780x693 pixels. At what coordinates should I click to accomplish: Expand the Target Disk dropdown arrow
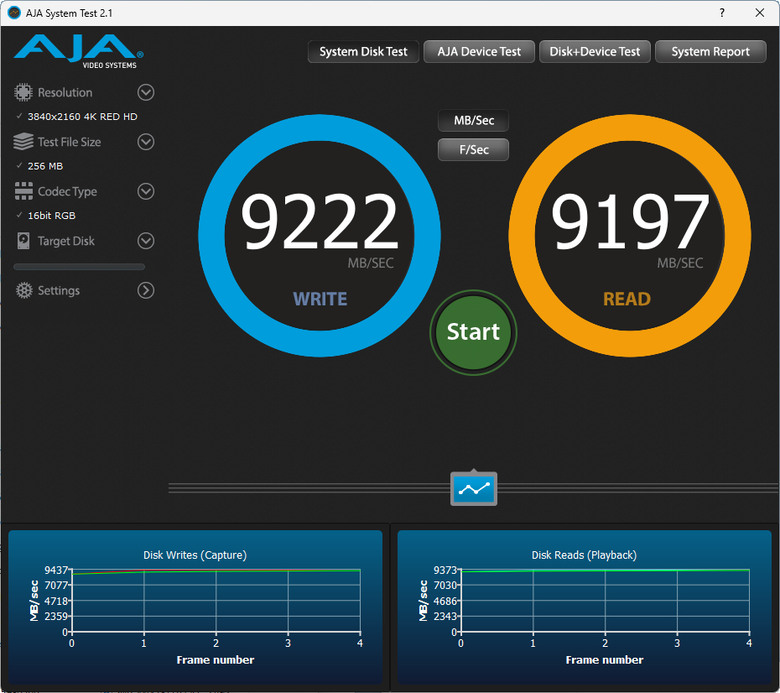click(x=146, y=241)
